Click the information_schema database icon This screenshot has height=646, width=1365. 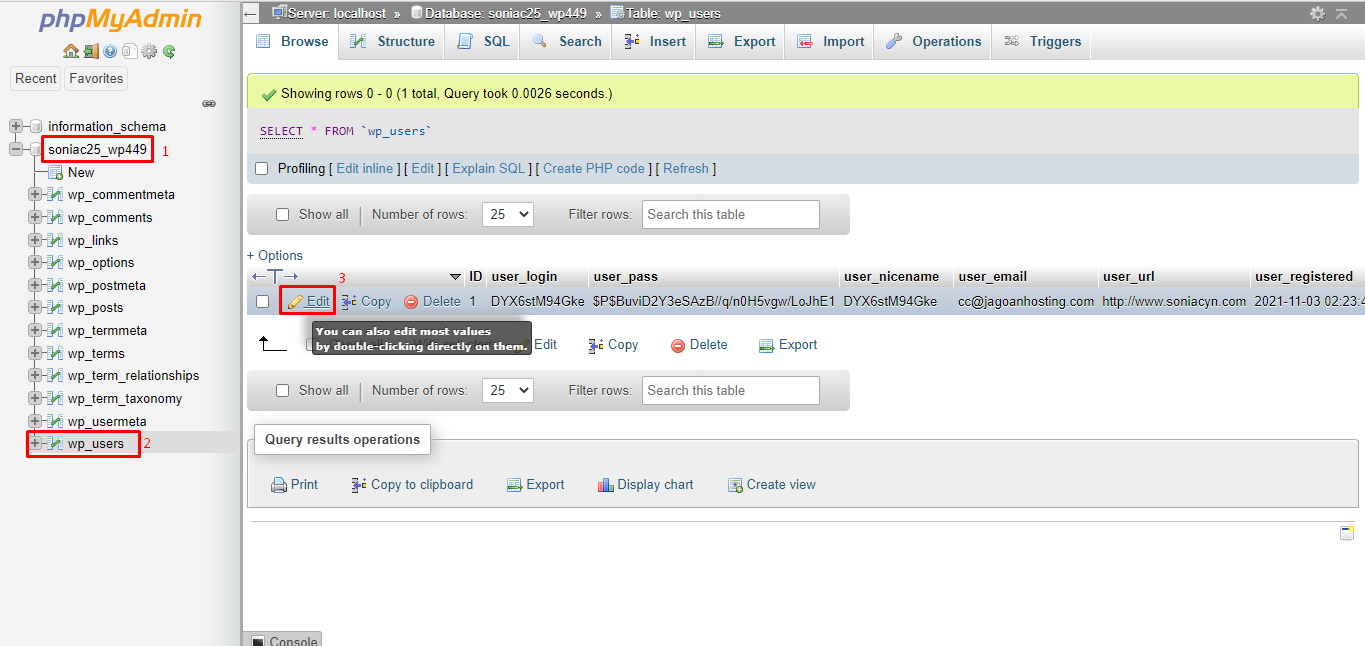click(36, 127)
